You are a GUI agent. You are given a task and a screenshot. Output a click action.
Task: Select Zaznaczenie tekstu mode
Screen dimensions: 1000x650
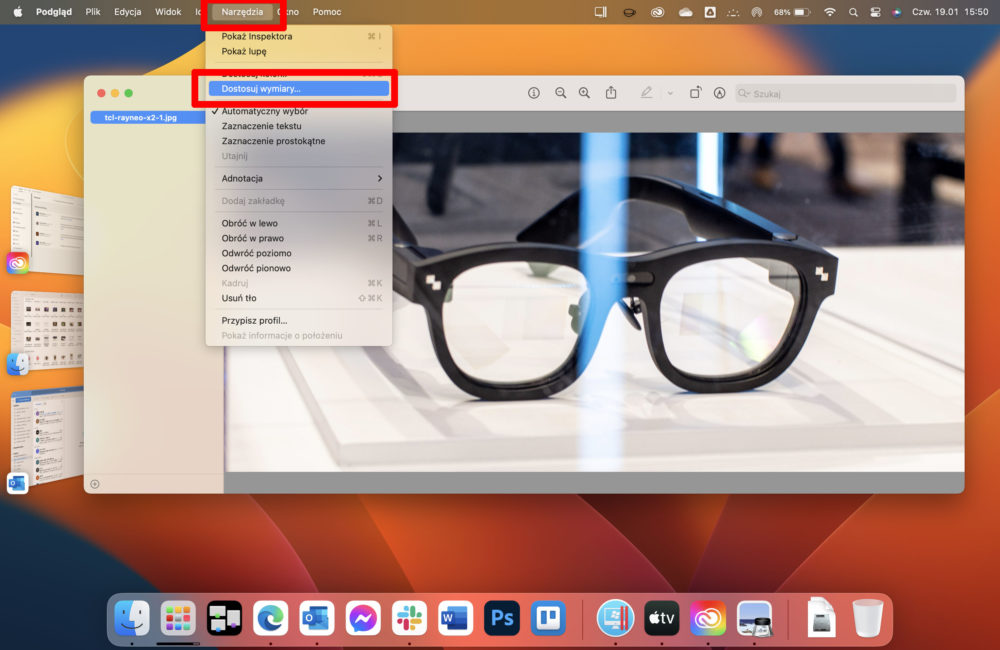[x=298, y=126]
